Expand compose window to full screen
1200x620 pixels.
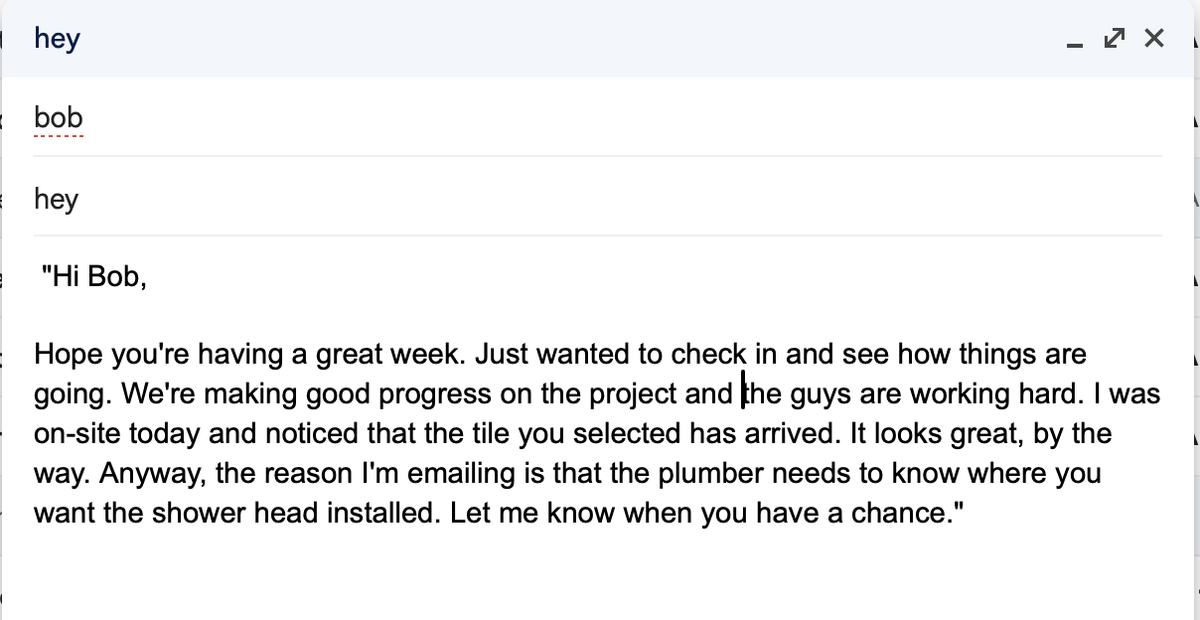[1112, 40]
